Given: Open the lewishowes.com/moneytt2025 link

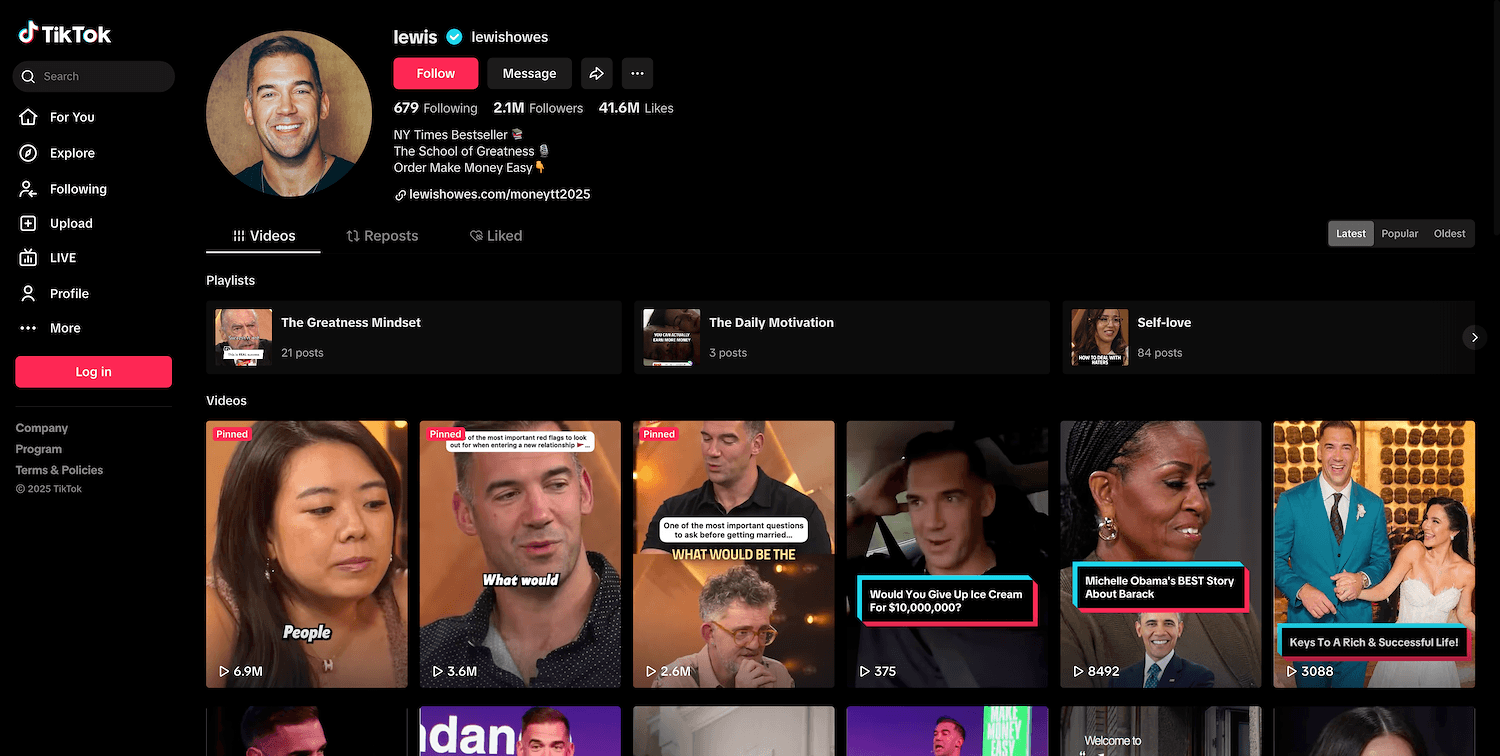Looking at the screenshot, I should tap(499, 194).
